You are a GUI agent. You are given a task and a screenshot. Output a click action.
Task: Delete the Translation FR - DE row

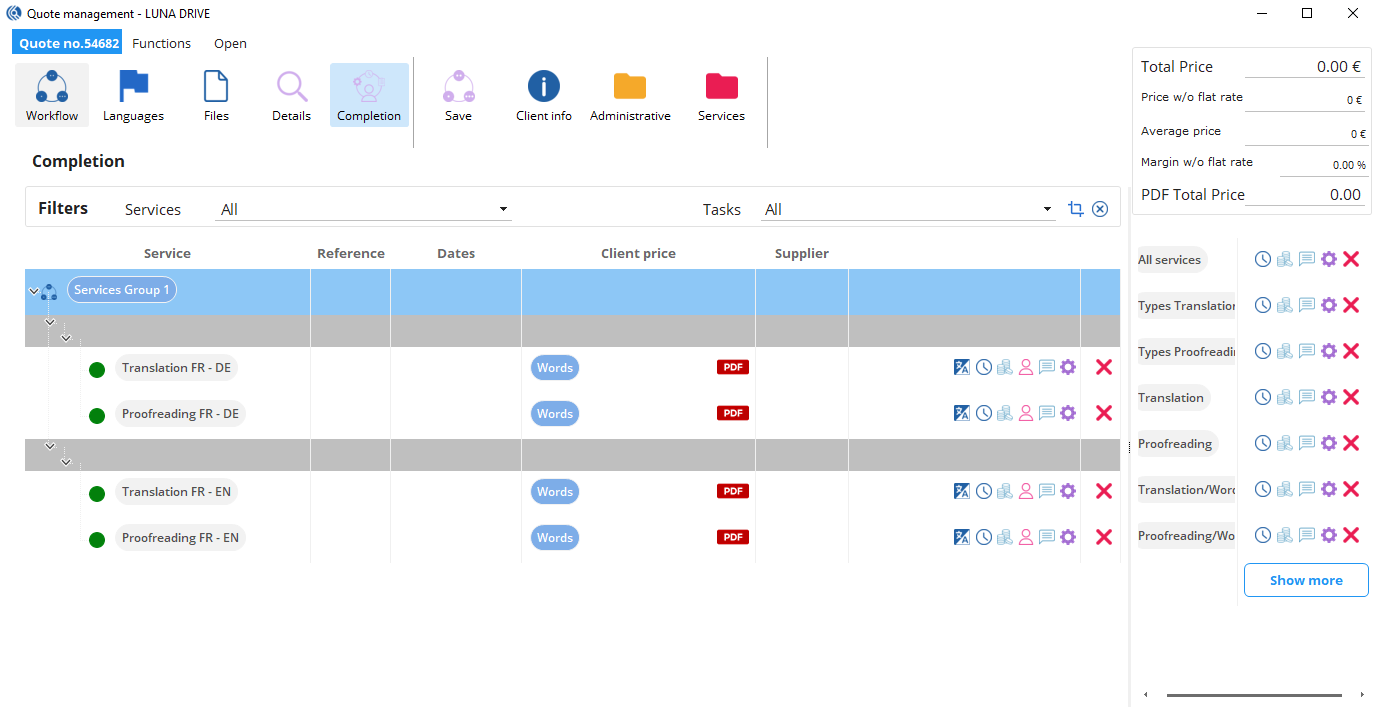click(x=1104, y=368)
